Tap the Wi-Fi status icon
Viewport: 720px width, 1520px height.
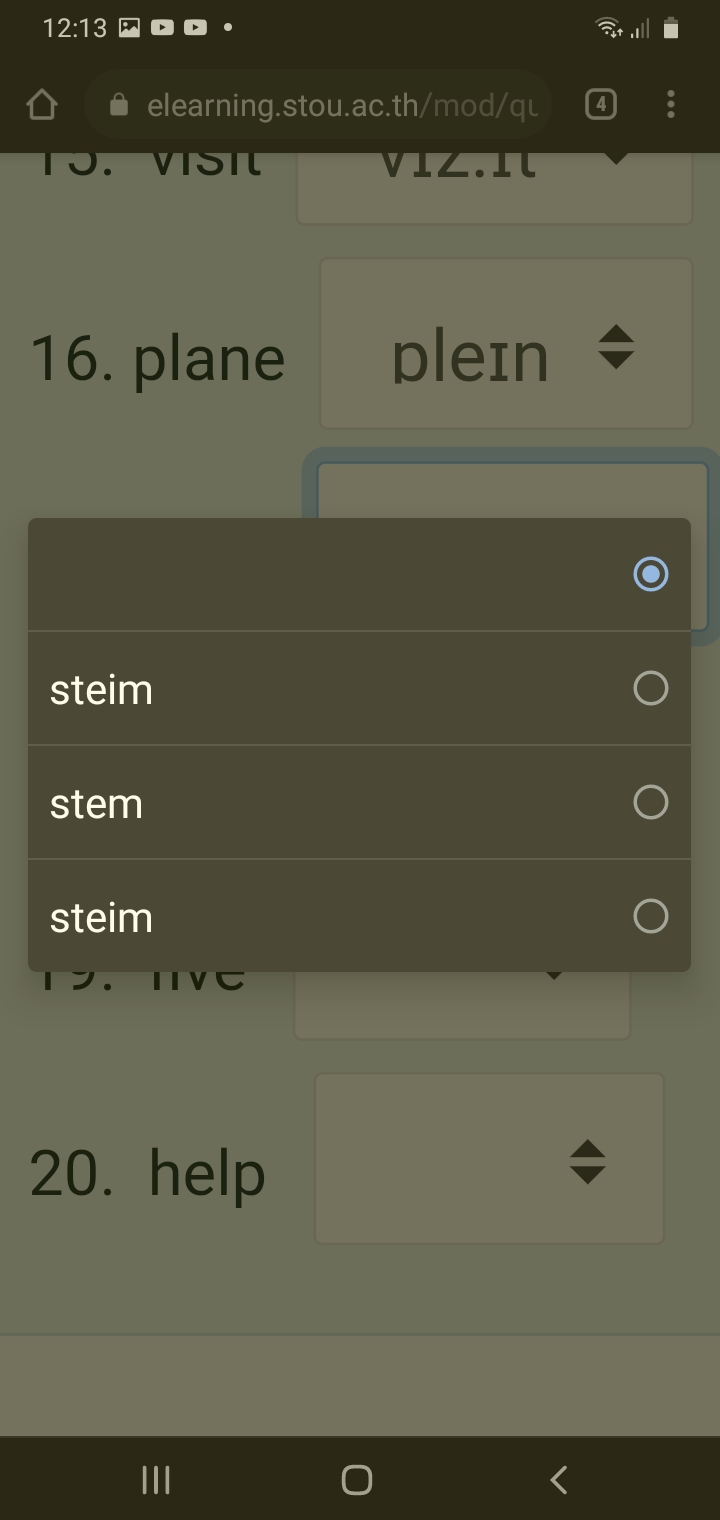pyautogui.click(x=607, y=28)
